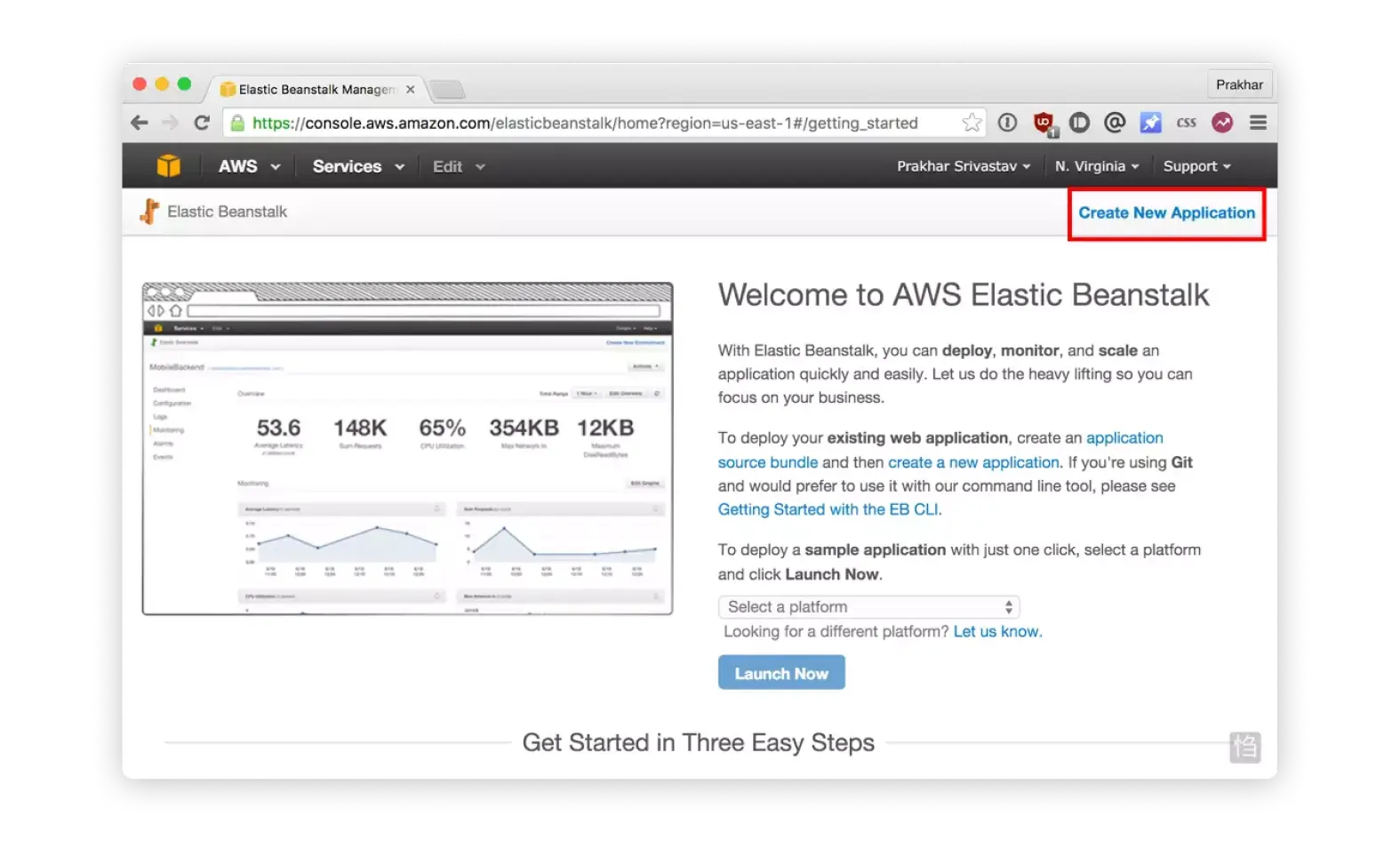1400x841 pixels.
Task: Open the Support menu
Action: click(1196, 166)
